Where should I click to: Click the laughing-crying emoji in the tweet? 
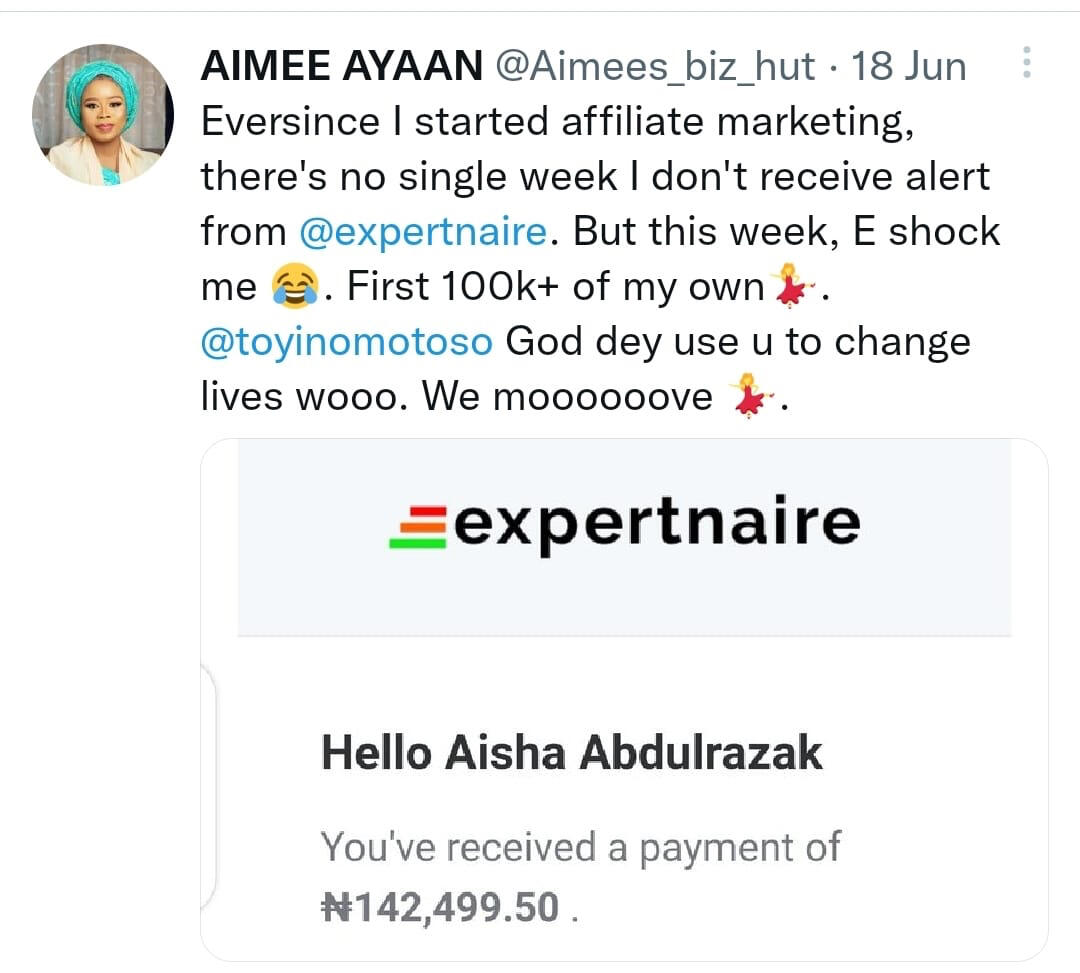pyautogui.click(x=295, y=288)
